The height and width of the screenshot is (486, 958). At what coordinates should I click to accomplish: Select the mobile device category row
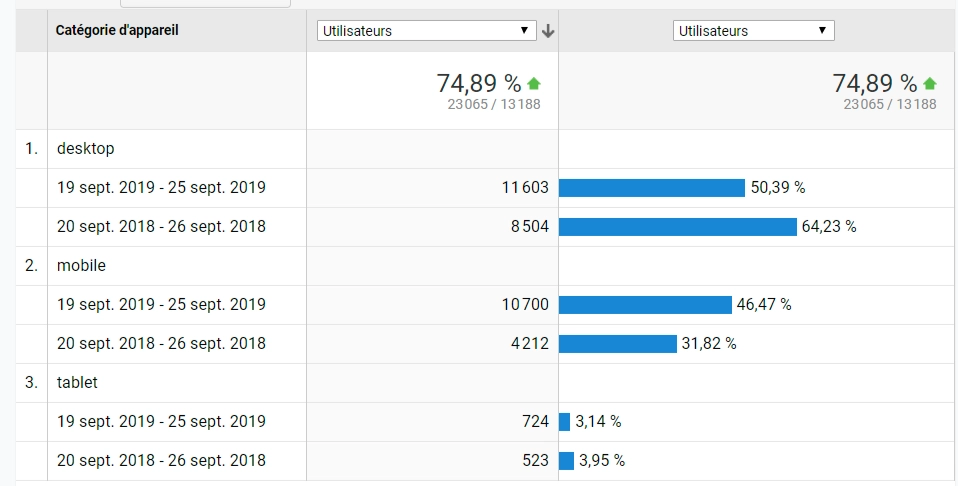tap(81, 265)
